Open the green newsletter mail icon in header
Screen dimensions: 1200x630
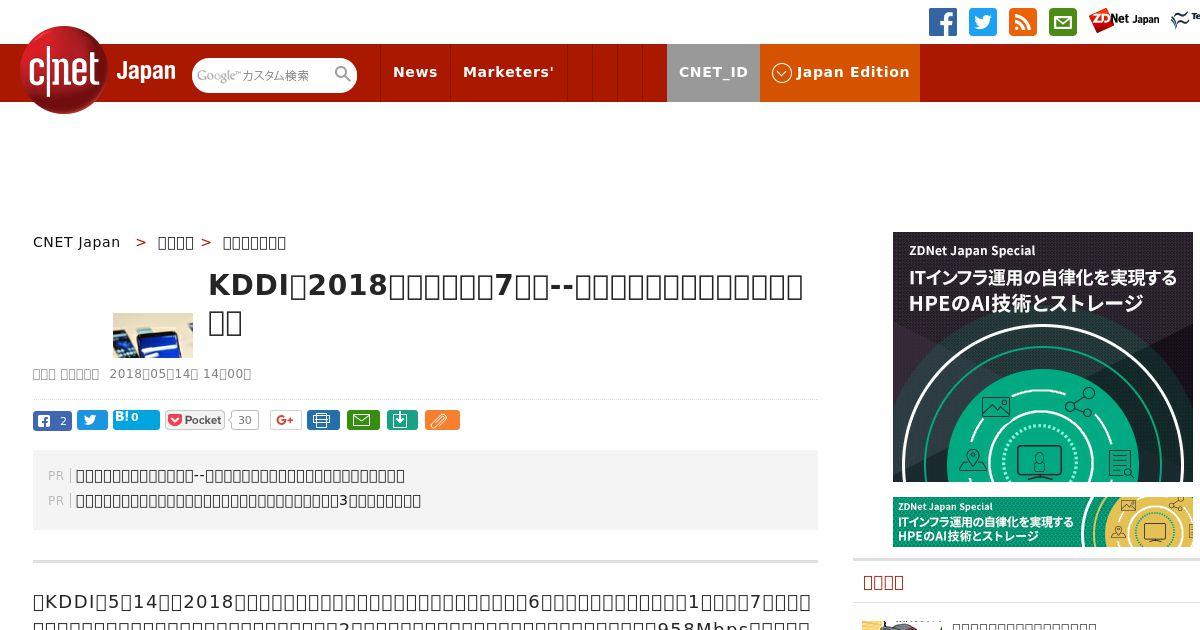[1063, 22]
